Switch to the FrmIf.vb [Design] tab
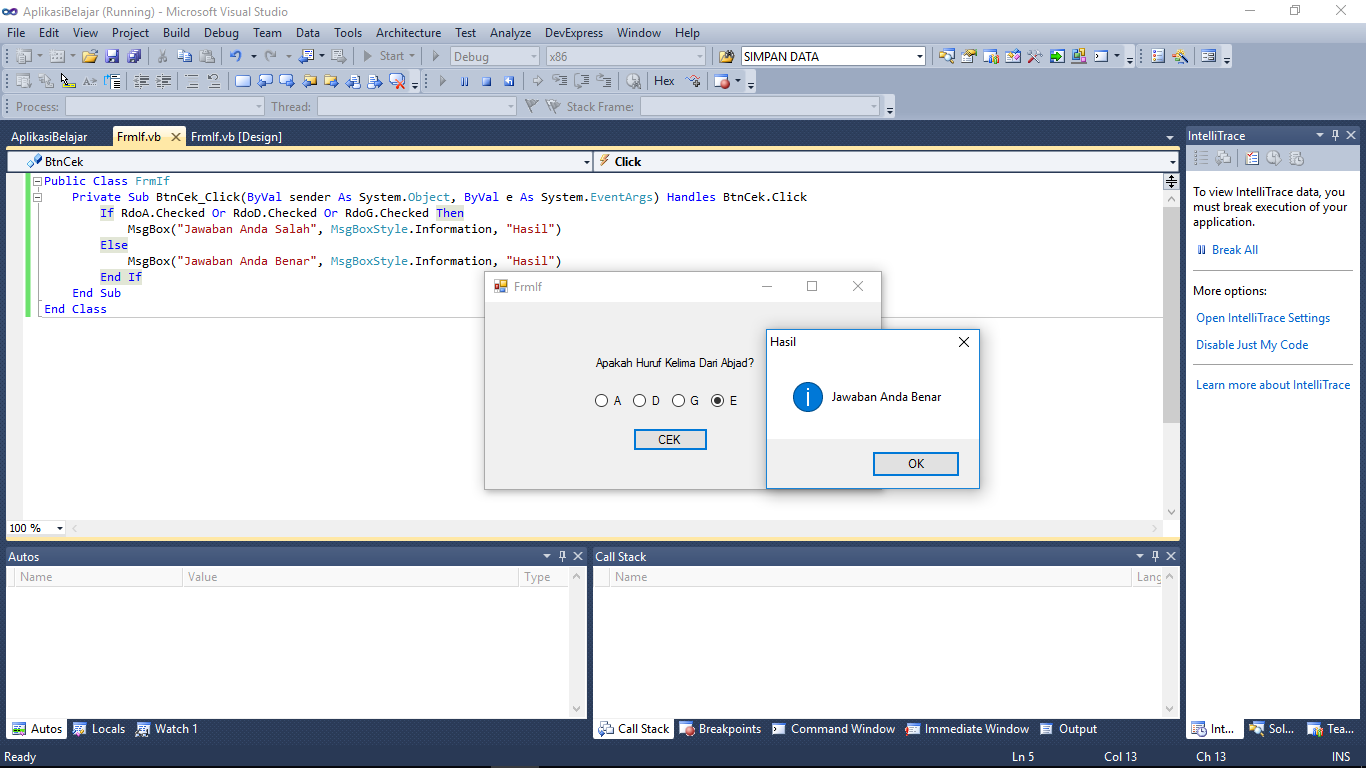 point(236,137)
